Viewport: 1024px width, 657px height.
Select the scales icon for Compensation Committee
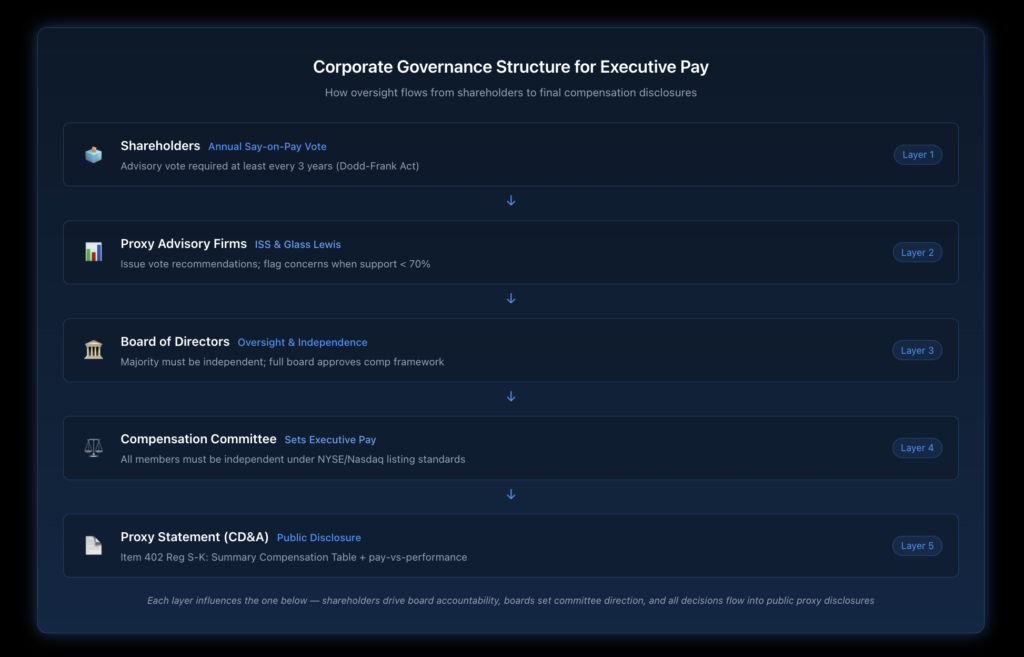click(93, 447)
